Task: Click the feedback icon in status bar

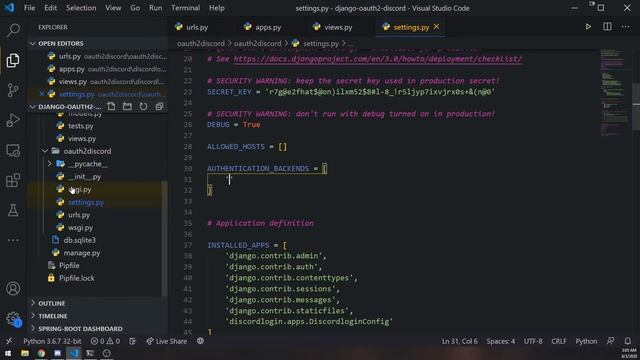Action: coord(611,341)
